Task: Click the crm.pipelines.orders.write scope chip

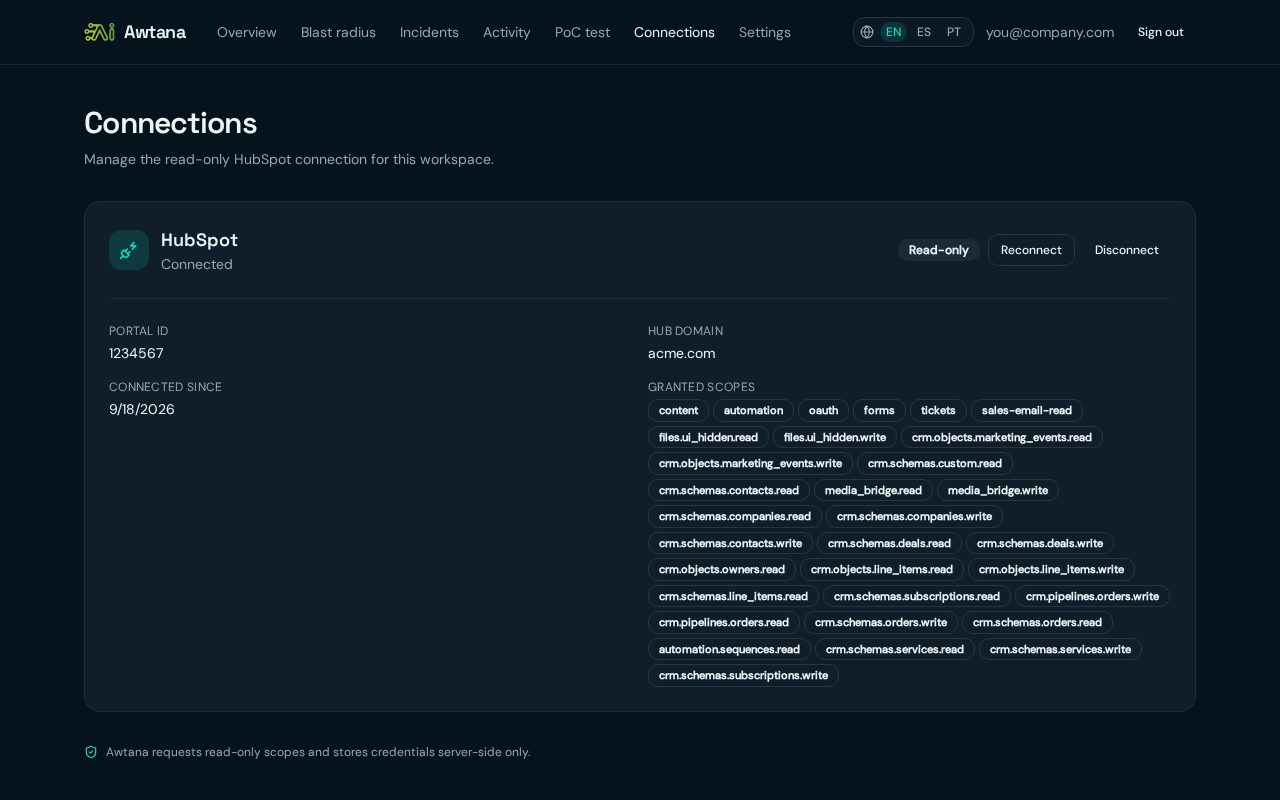Action: pos(1092,596)
